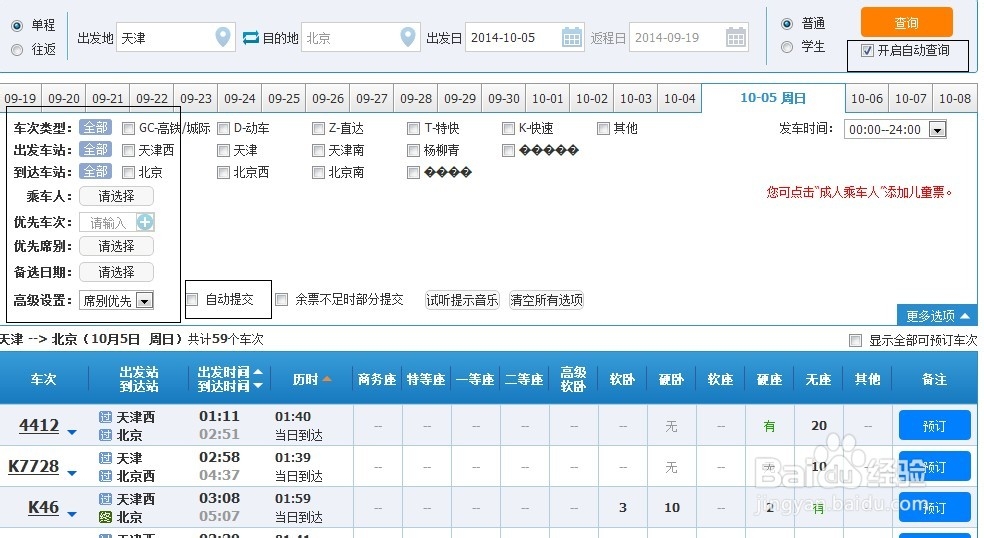The height and width of the screenshot is (538, 984).
Task: Click the destination location pin icon
Action: (407, 37)
